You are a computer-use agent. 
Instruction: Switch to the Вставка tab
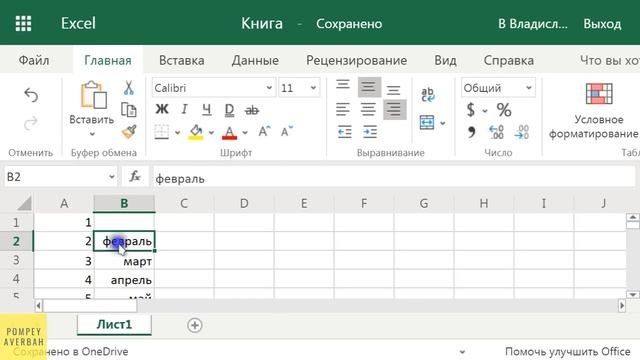(x=182, y=60)
